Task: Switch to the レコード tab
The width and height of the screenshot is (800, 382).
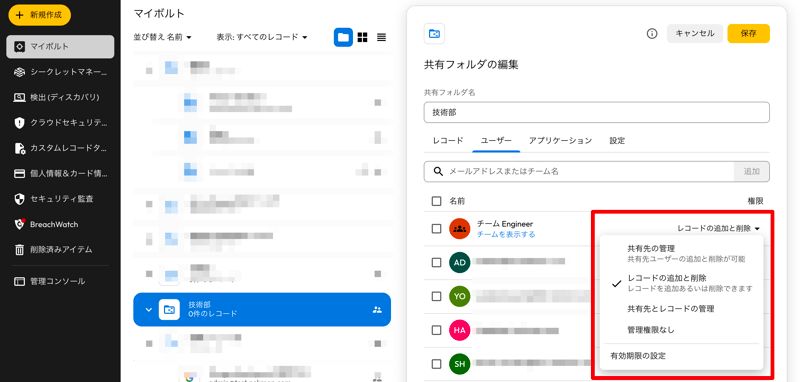Action: 448,141
